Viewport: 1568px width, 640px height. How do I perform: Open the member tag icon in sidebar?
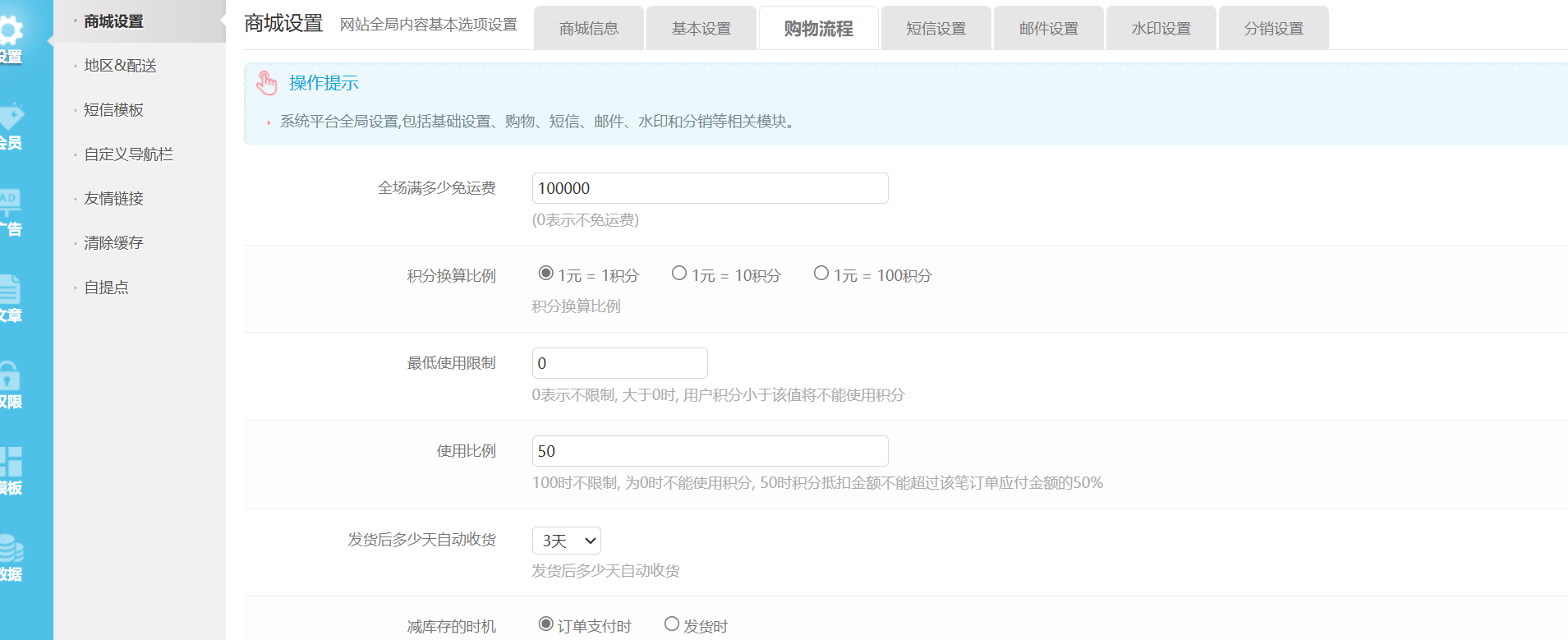tap(11, 116)
